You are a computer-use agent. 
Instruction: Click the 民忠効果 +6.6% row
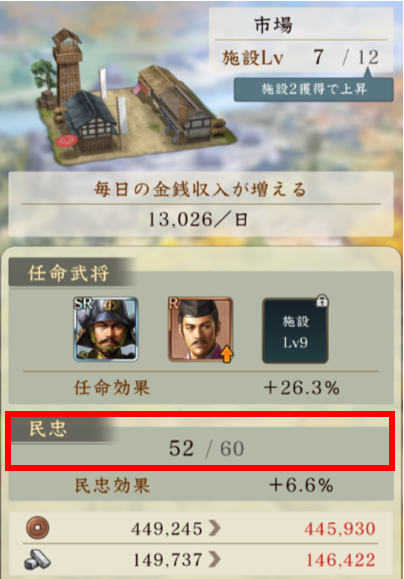click(201, 485)
